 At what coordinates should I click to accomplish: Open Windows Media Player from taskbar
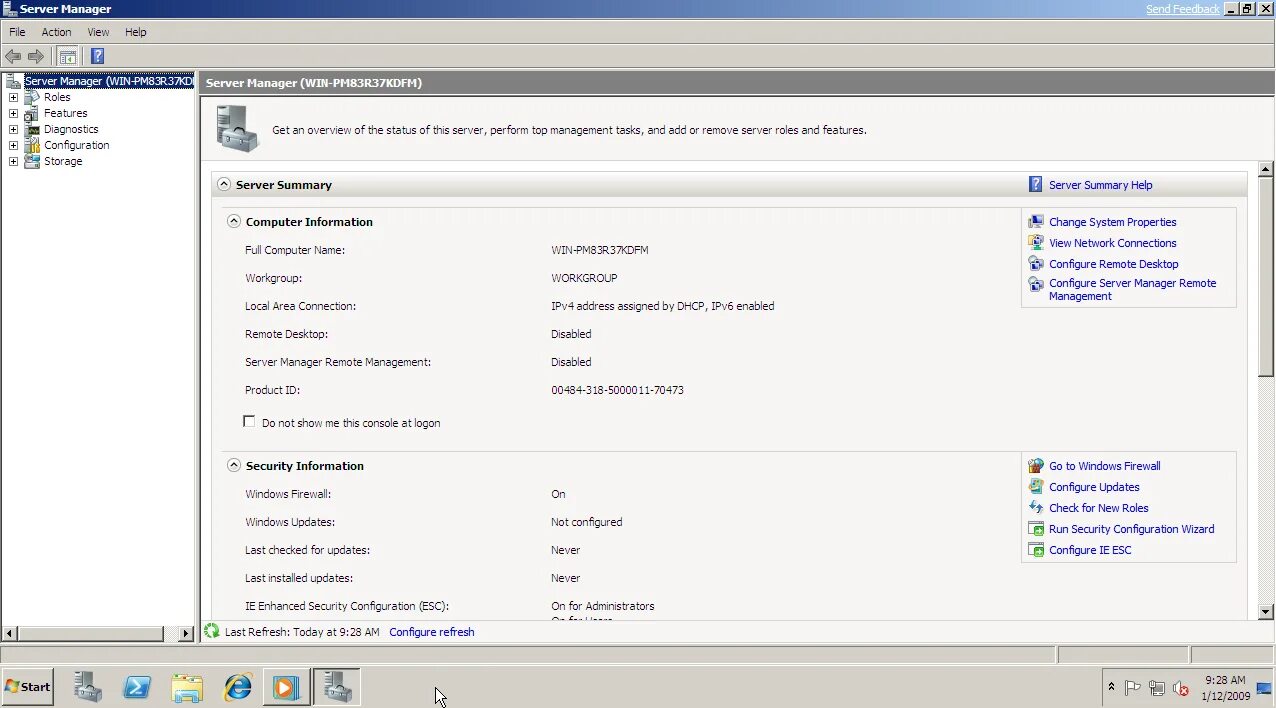(x=286, y=687)
